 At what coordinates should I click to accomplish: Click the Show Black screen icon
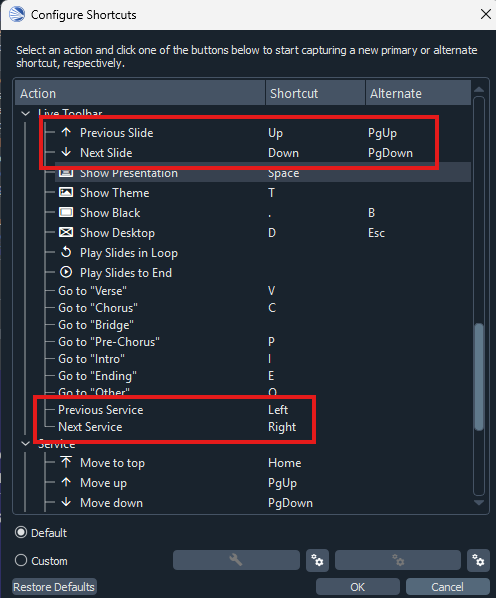[66, 212]
